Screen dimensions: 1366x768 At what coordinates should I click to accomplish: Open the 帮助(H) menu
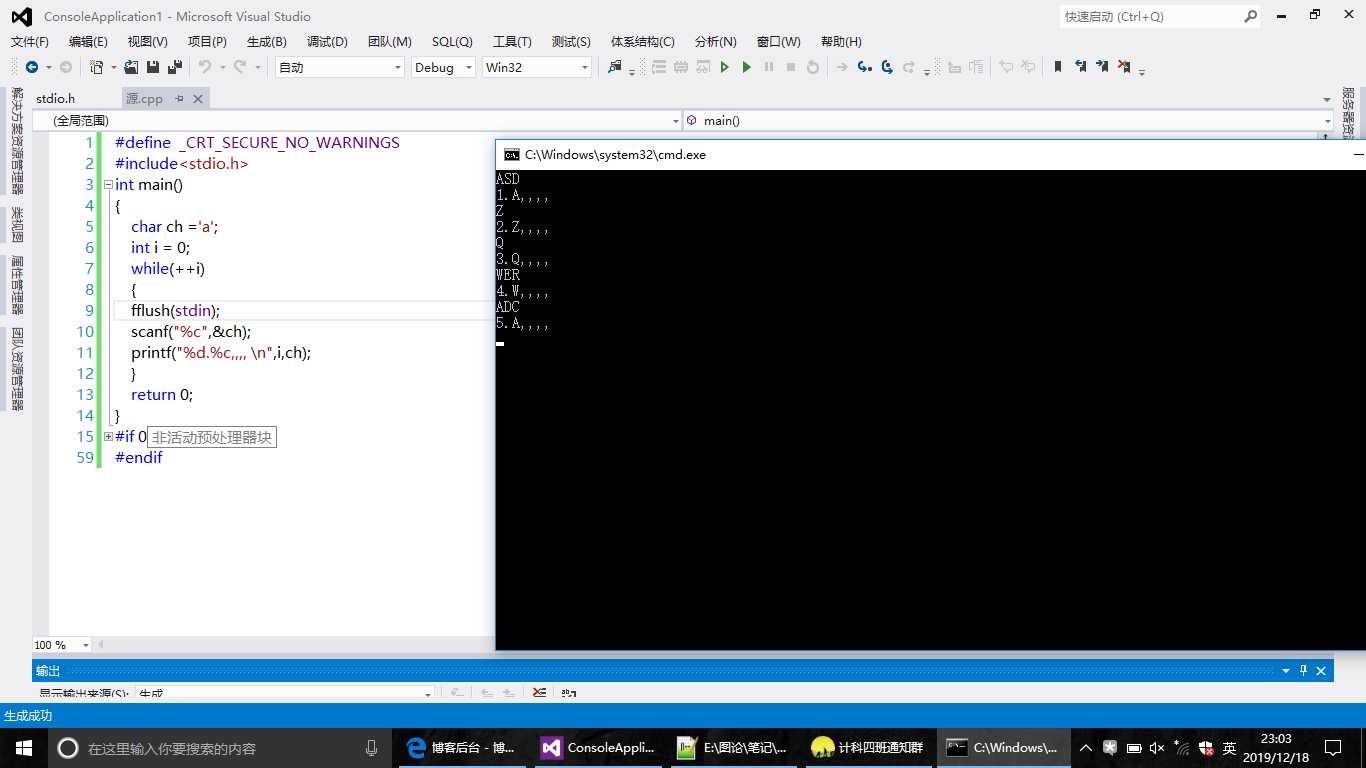pos(841,41)
